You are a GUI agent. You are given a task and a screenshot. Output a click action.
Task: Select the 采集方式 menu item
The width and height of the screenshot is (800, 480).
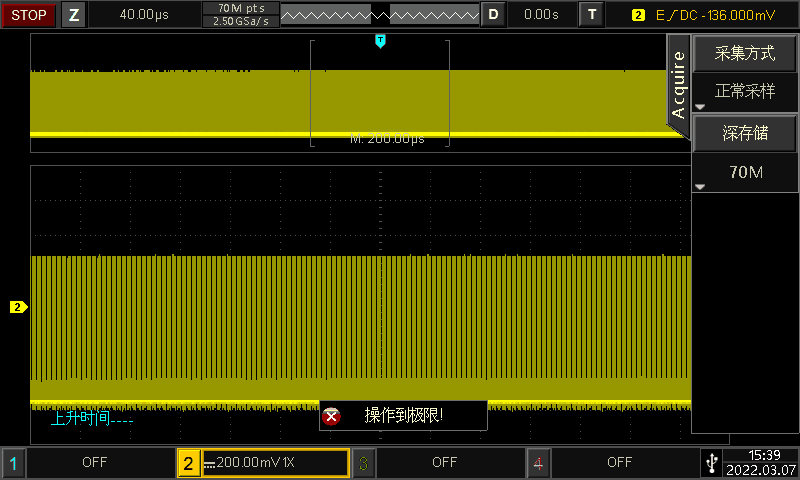[745, 54]
